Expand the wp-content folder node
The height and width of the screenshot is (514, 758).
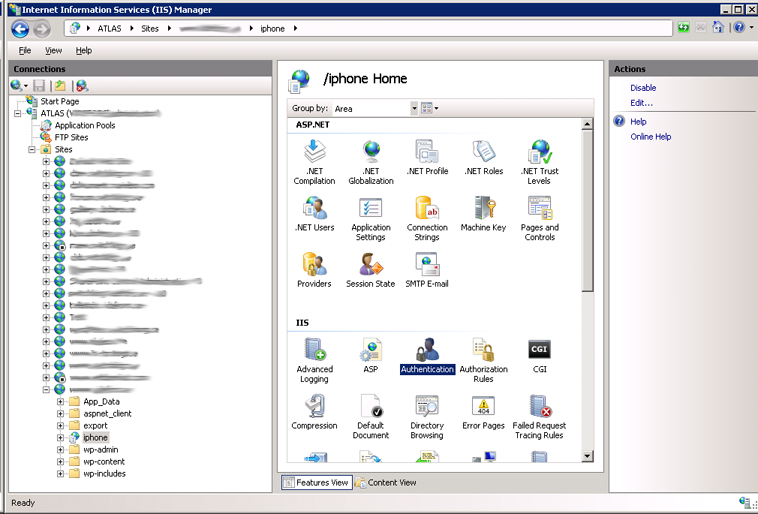point(60,462)
